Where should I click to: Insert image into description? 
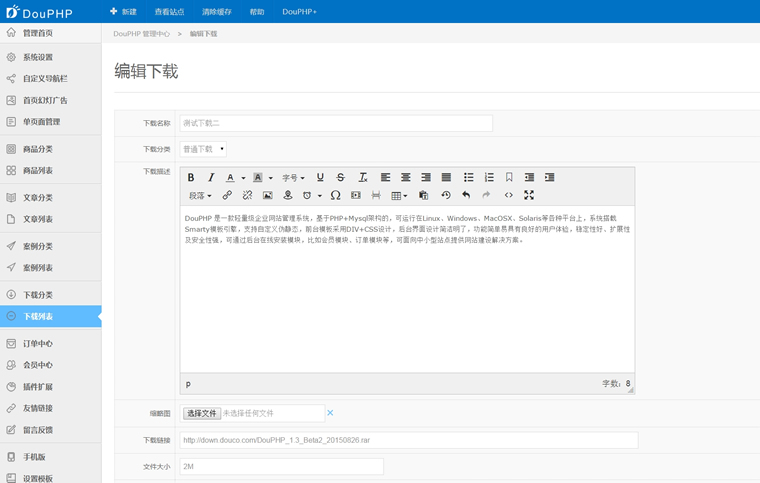(268, 195)
